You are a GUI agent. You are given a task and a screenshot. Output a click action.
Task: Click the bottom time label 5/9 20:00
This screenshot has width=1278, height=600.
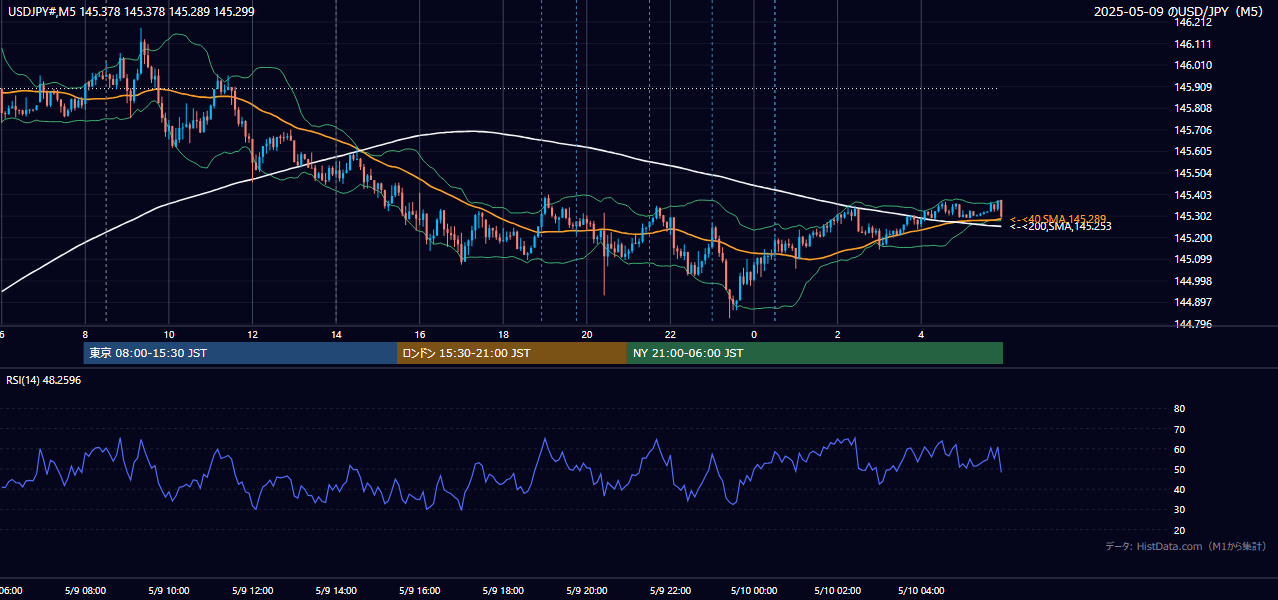click(x=587, y=591)
